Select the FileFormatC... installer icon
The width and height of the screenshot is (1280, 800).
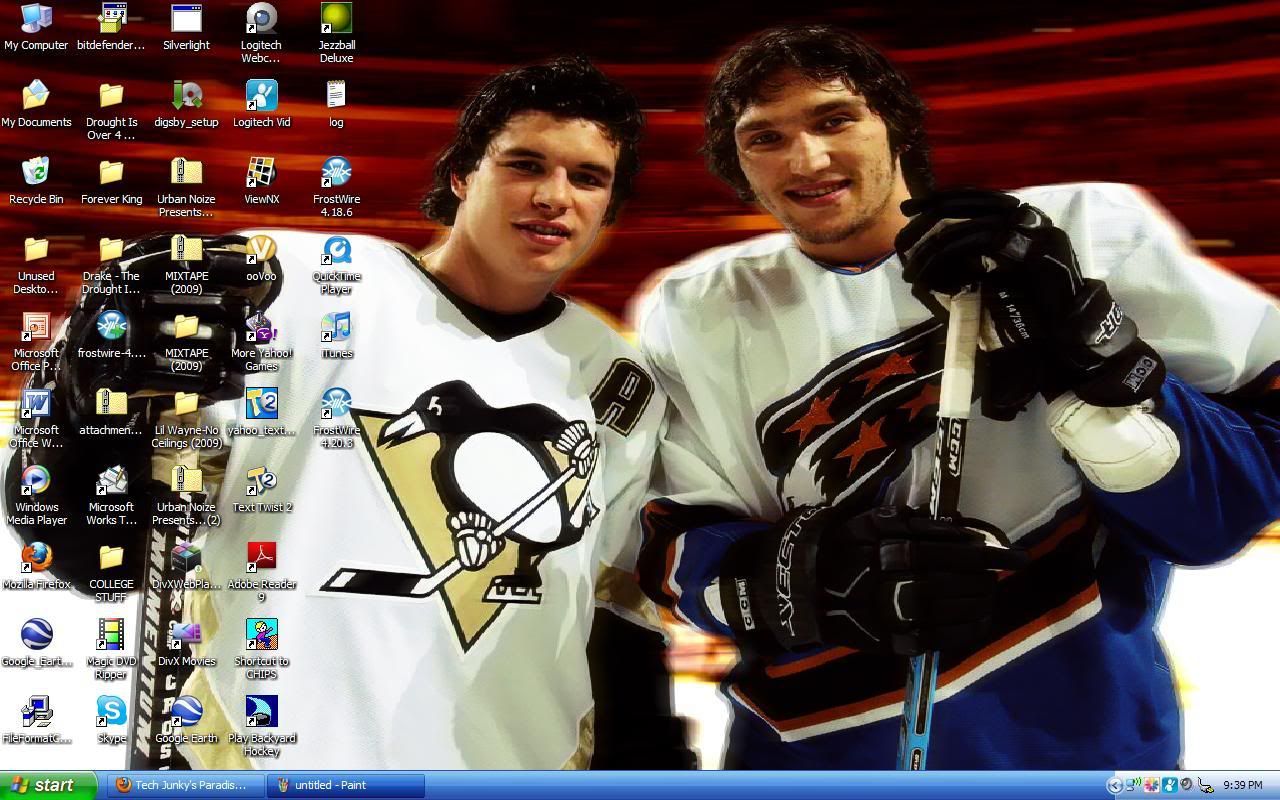coord(36,721)
